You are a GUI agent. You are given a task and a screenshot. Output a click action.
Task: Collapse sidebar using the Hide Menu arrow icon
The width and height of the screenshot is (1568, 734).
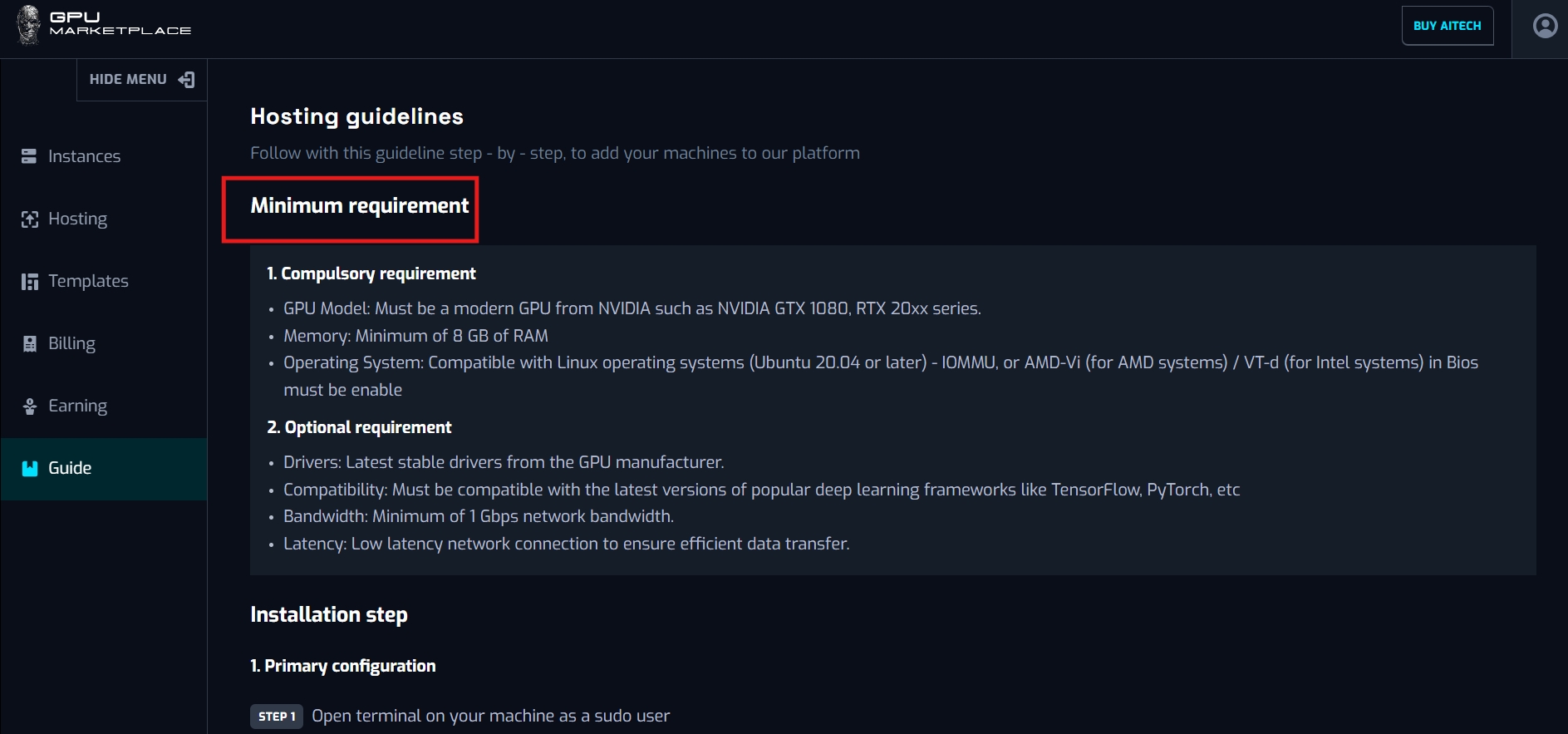coord(187,80)
